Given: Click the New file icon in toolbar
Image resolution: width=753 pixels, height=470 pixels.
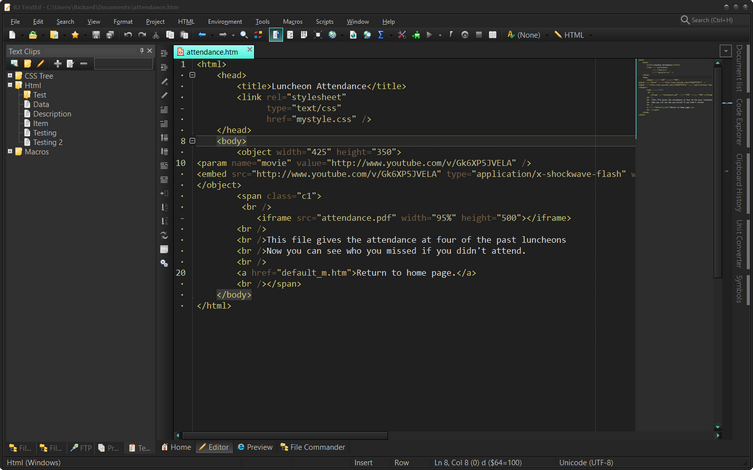Looking at the screenshot, I should [13, 35].
